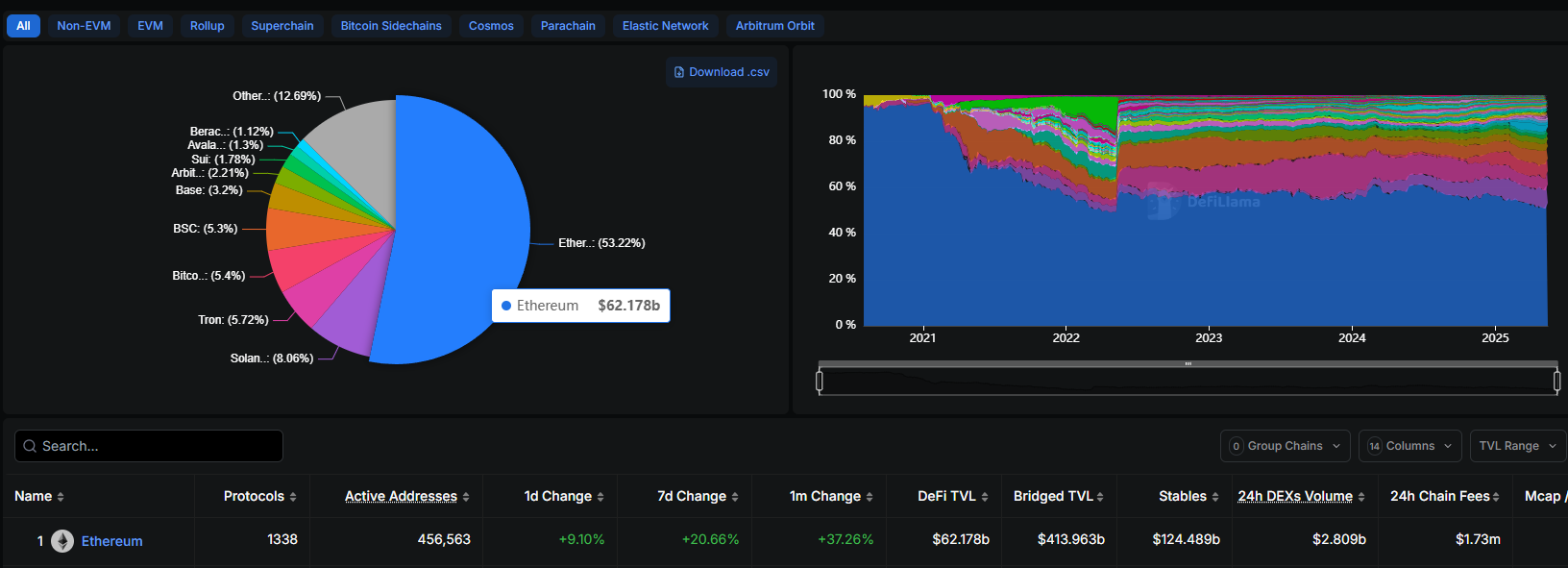
Task: Click the search magnifier icon
Action: pos(30,446)
